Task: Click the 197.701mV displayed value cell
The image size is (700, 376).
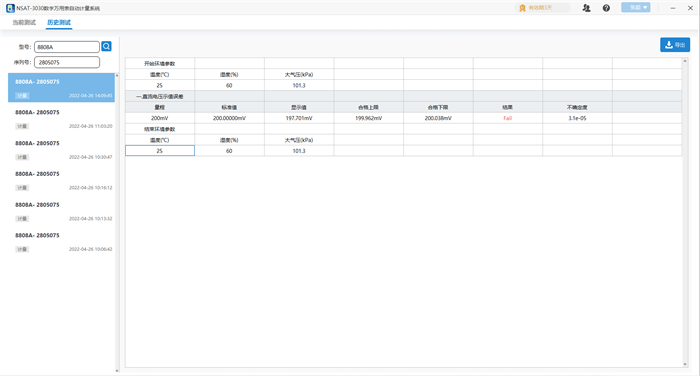Action: [x=299, y=118]
